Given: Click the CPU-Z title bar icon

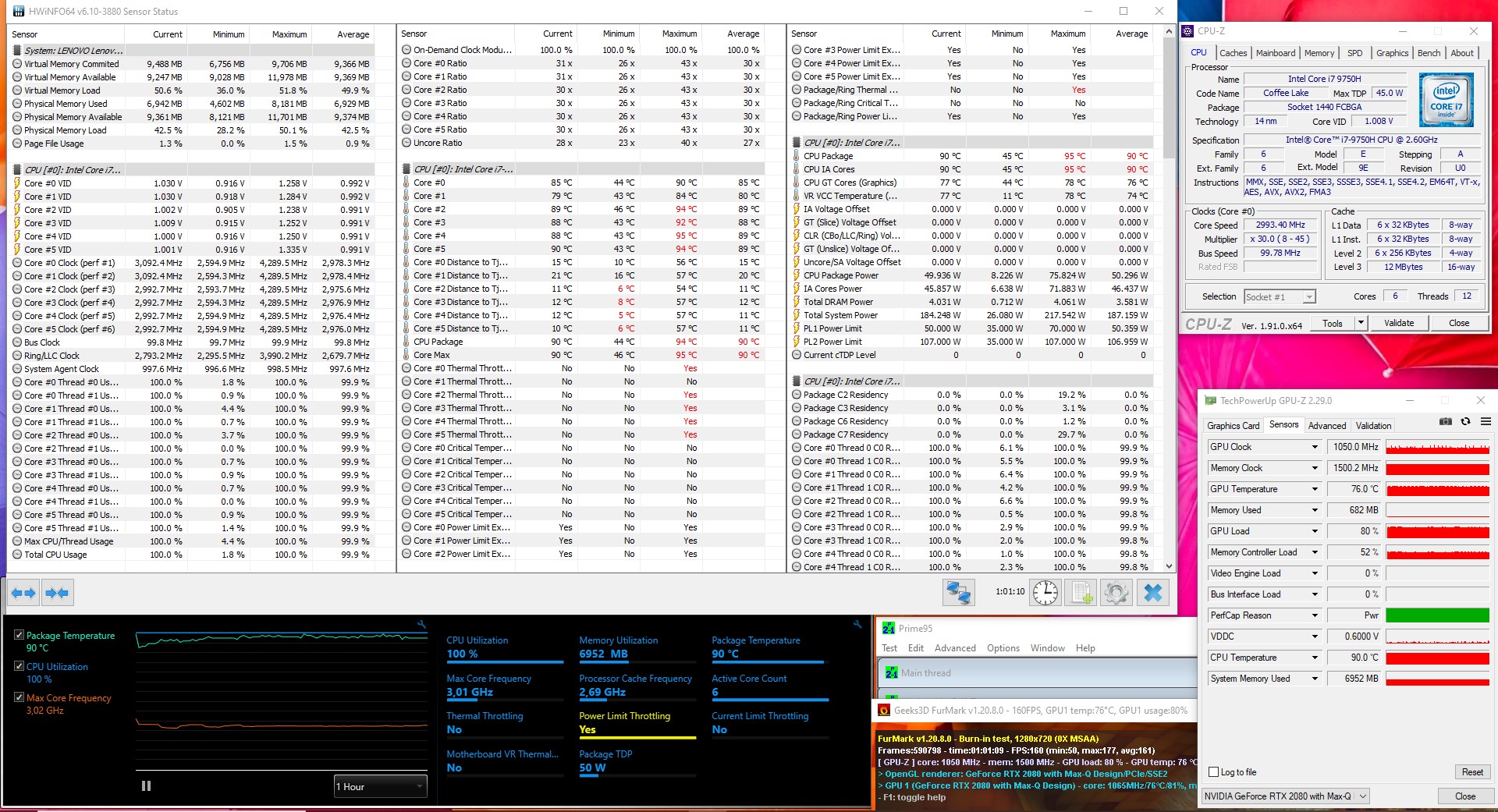Looking at the screenshot, I should [1188, 31].
